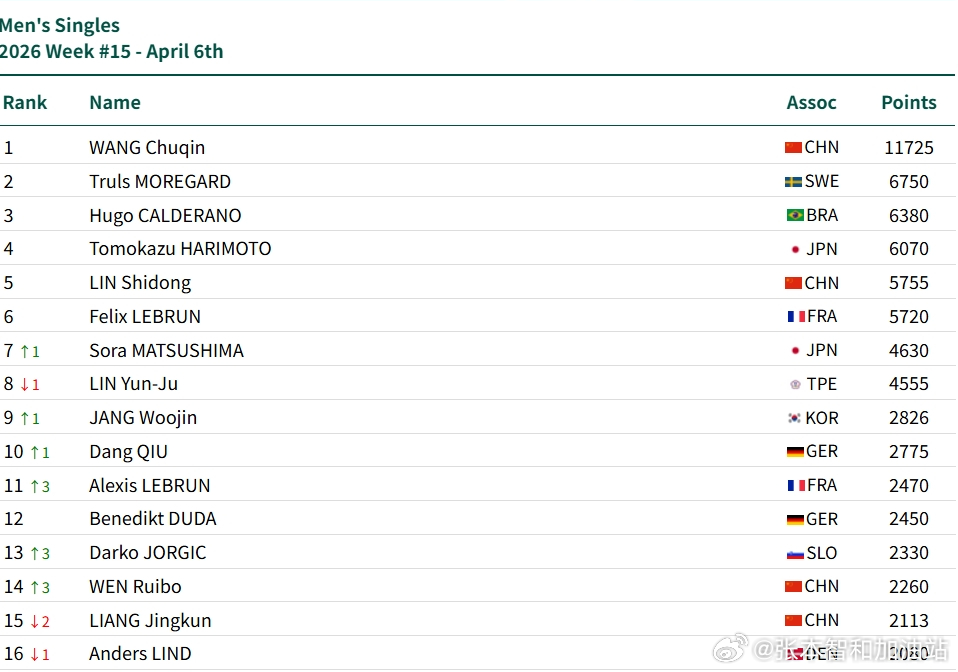
Task: Click the Slovenia flag beside SLO
Action: pyautogui.click(x=795, y=553)
